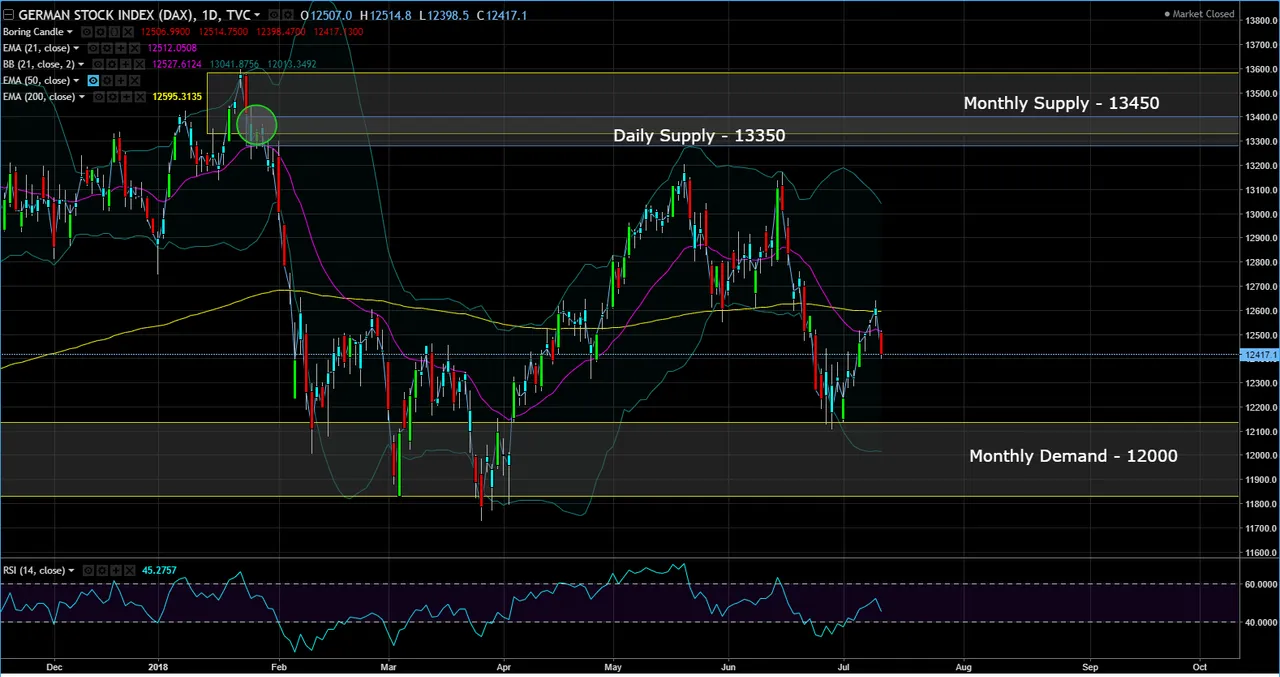The image size is (1280, 677).
Task: Expand the EMA (21, close) dropdown
Action: click(76, 48)
